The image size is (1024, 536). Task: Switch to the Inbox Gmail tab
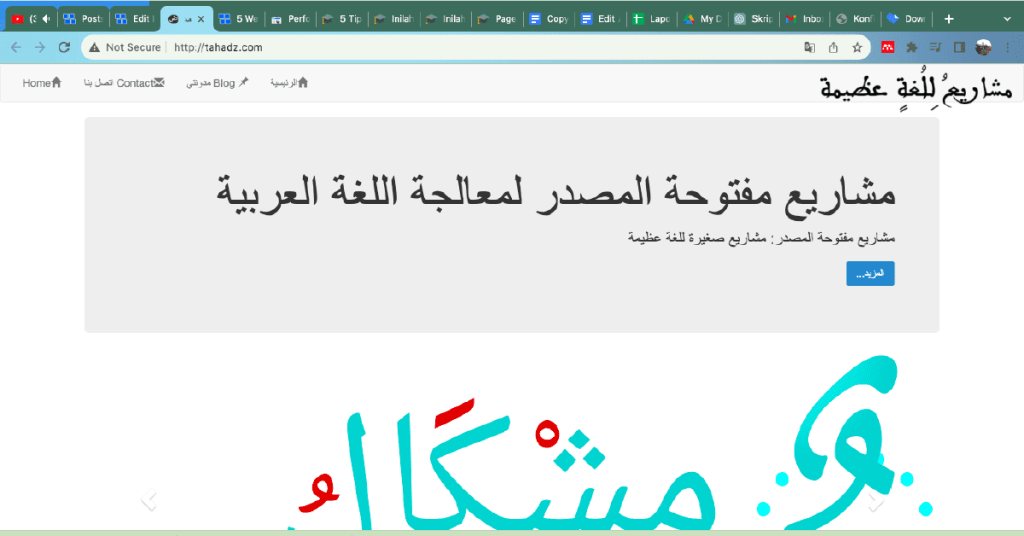tap(805, 19)
